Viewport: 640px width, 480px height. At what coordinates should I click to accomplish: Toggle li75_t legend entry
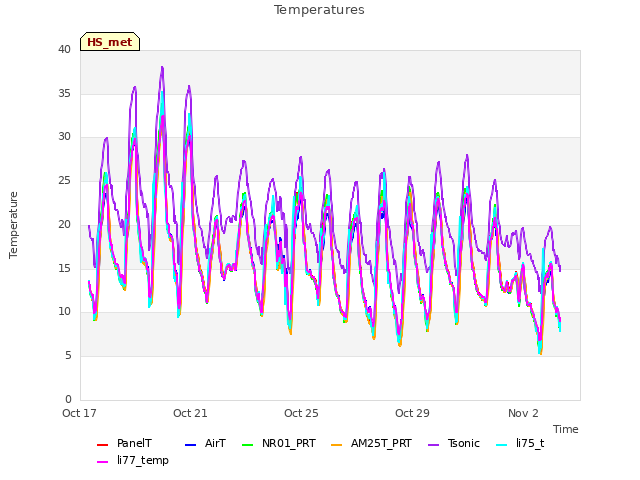tap(520, 444)
